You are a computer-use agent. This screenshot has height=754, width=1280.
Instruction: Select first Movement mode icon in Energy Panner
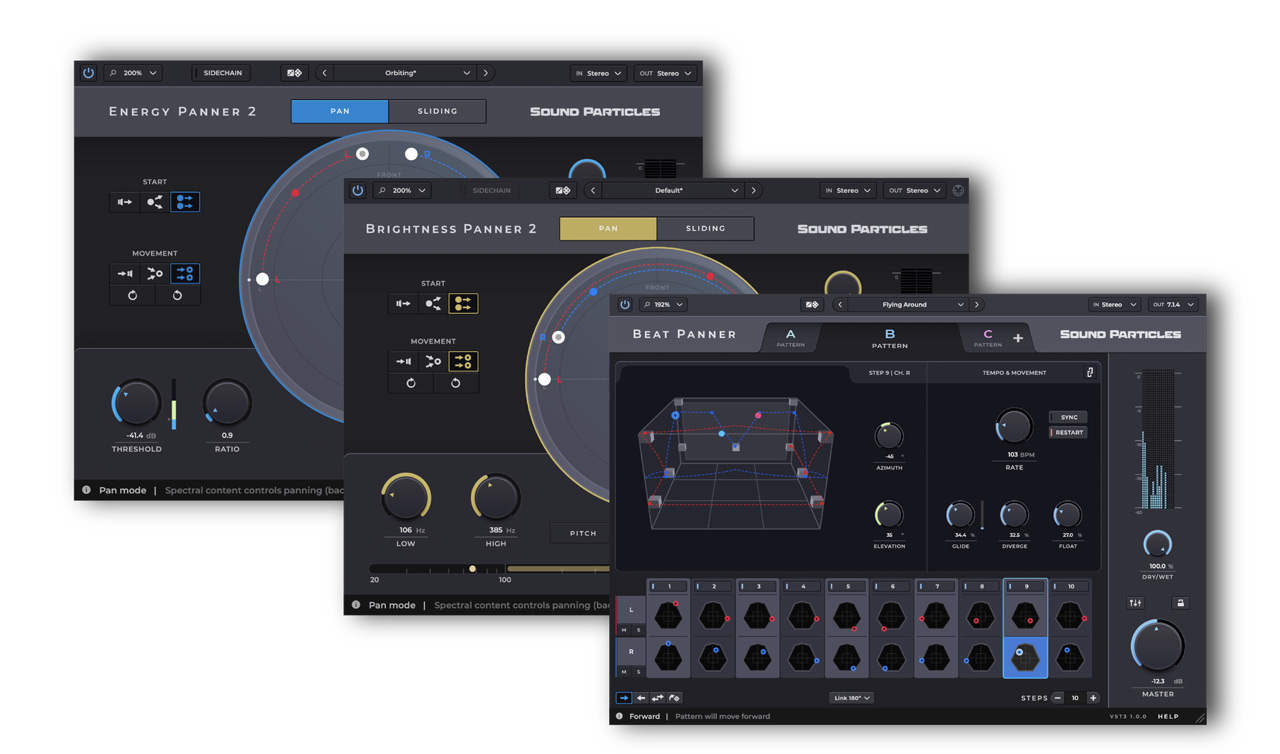click(x=124, y=273)
